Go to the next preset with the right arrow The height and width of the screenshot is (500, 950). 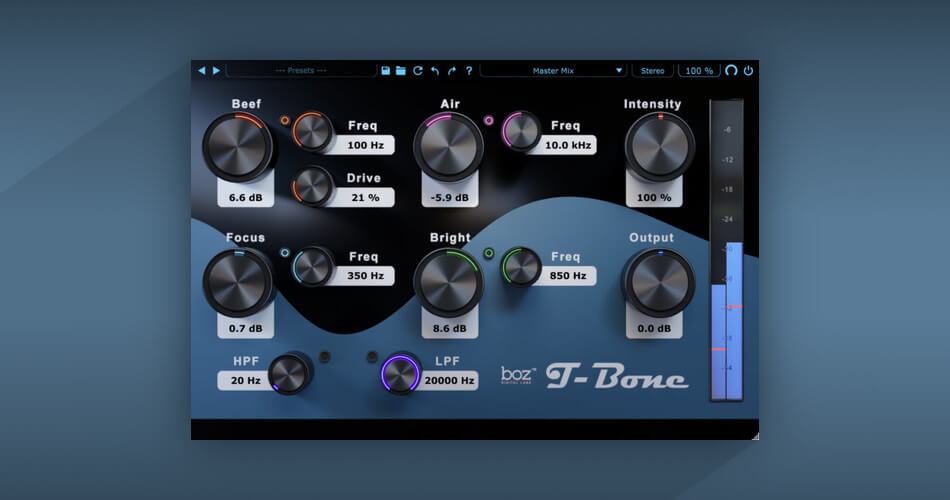pos(216,71)
